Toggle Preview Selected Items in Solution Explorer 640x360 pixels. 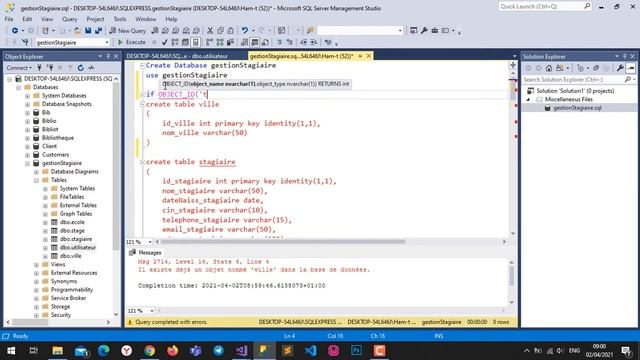coord(631,68)
